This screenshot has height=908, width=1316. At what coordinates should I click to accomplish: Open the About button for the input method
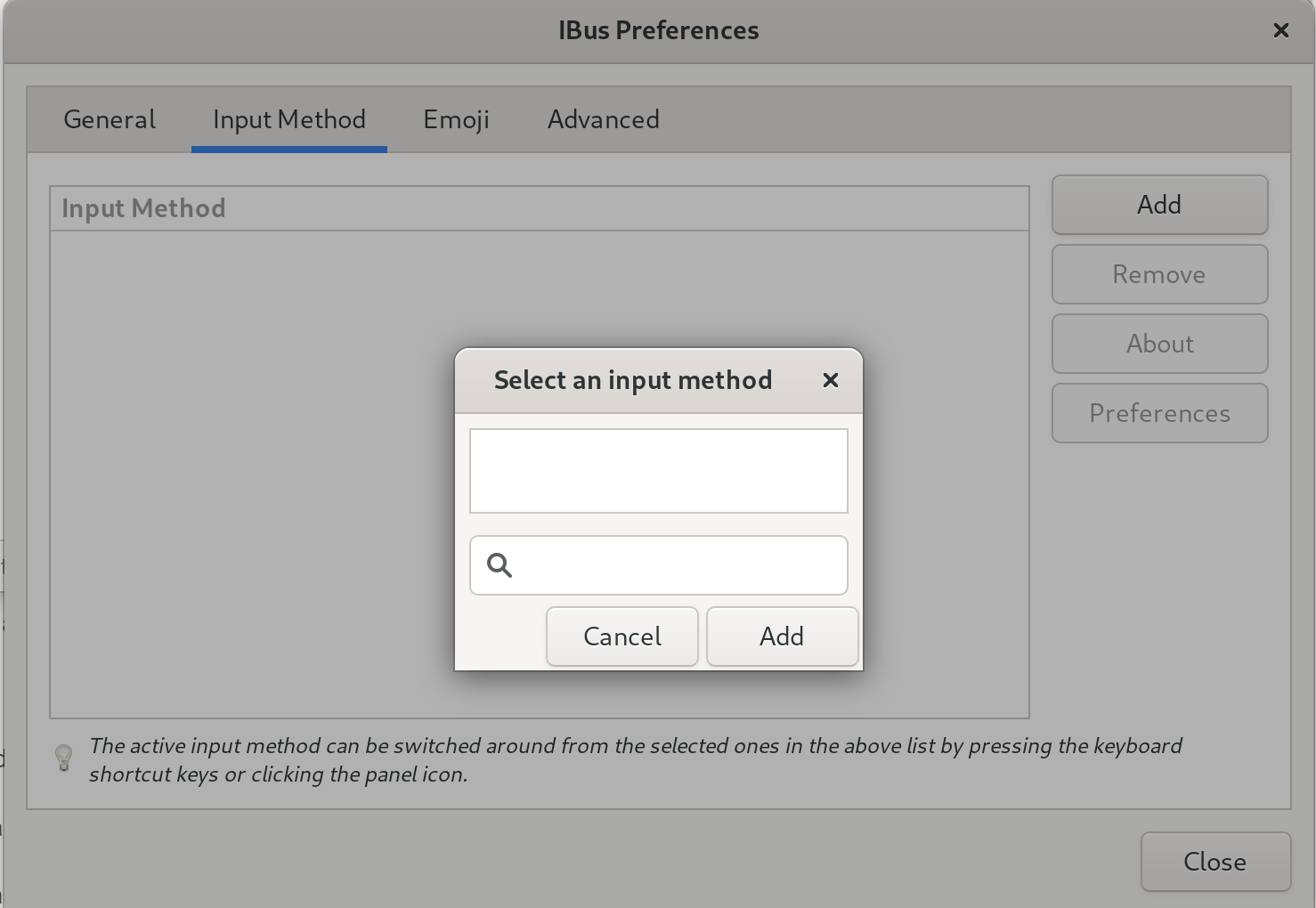click(x=1158, y=344)
